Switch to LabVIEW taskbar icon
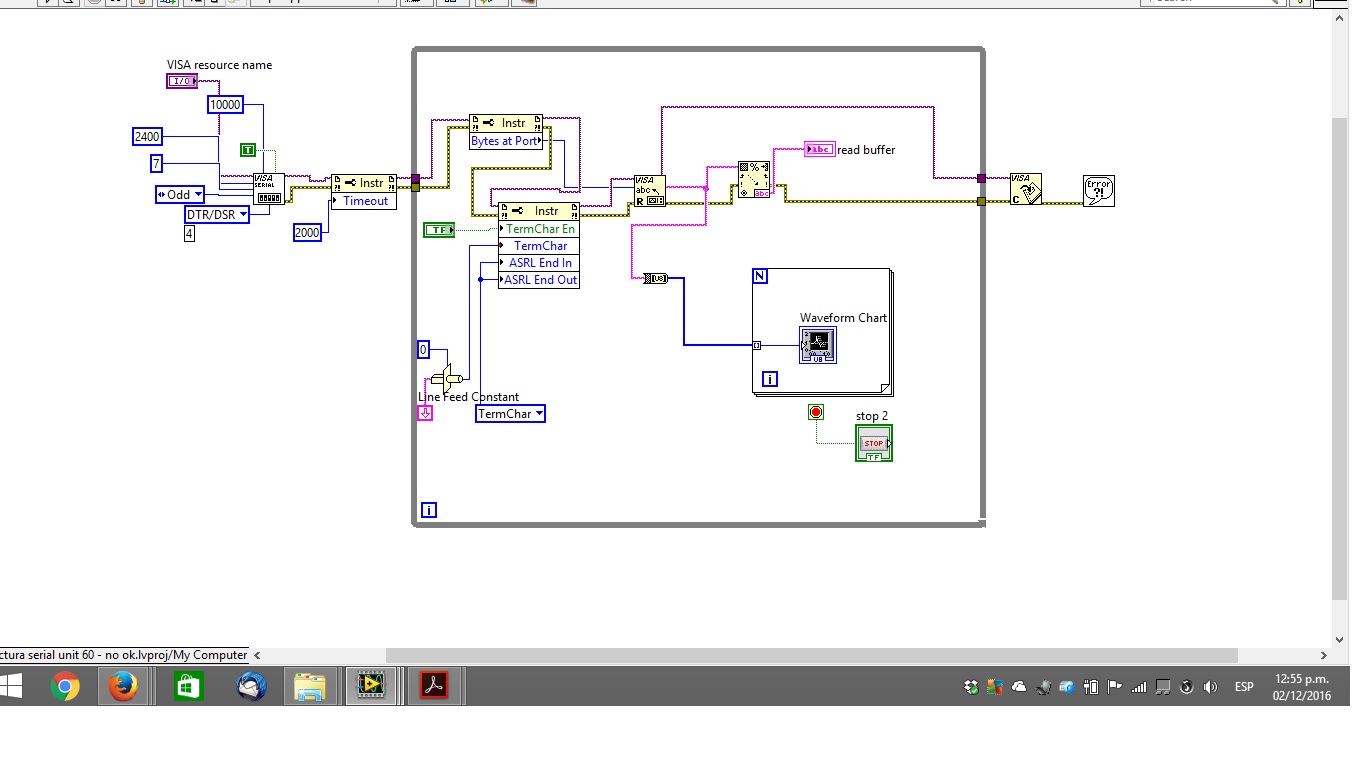This screenshot has height=768, width=1366. click(x=371, y=686)
